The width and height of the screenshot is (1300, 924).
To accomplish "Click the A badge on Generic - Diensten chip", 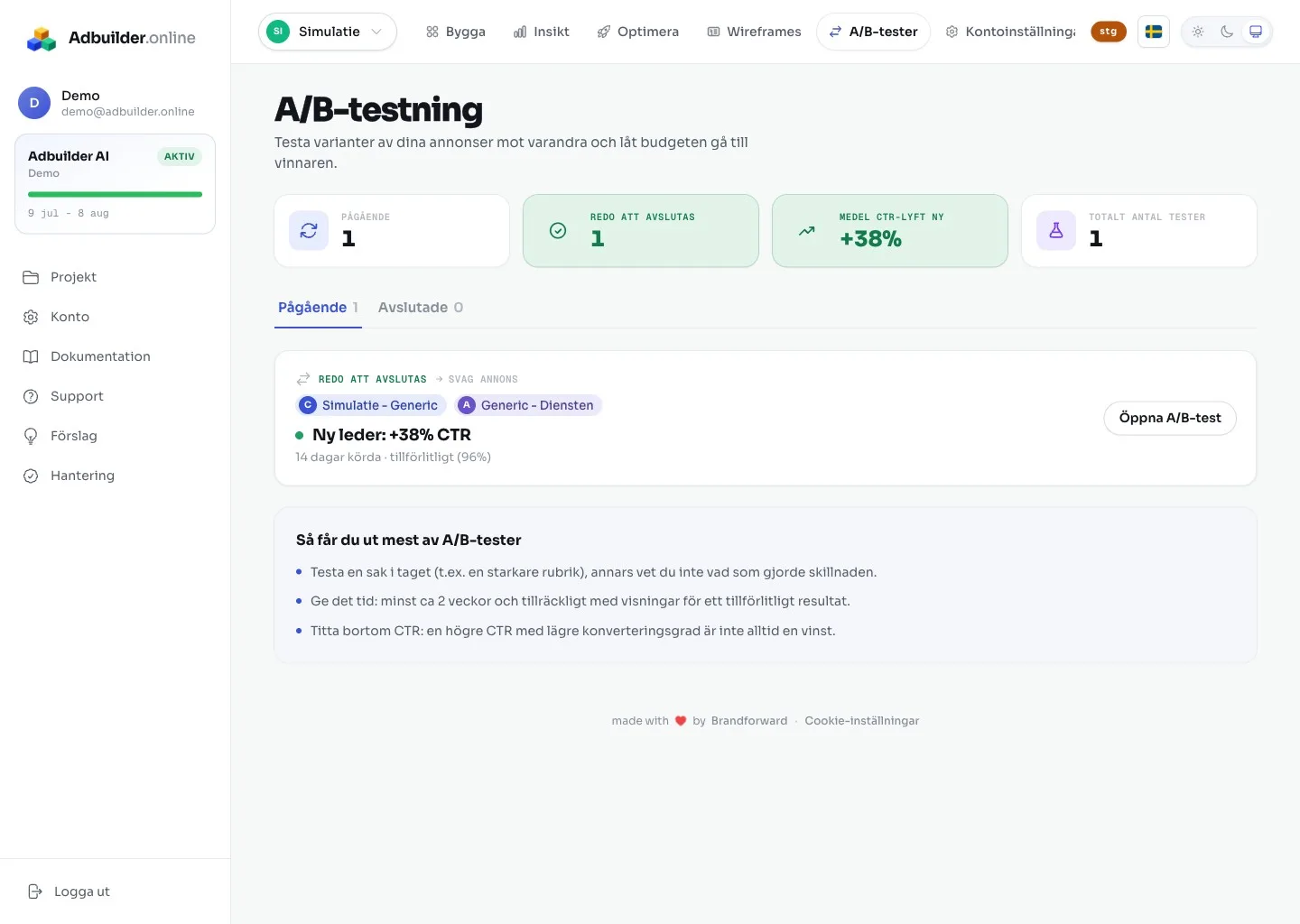I will click(467, 405).
